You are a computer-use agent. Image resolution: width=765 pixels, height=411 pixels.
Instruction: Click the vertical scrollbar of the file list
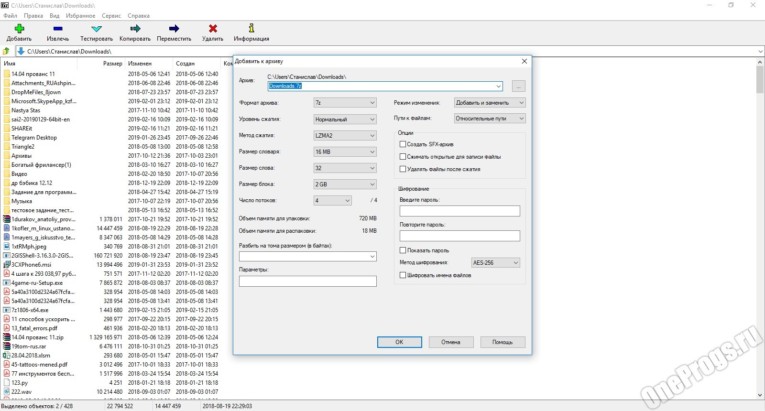(760, 228)
